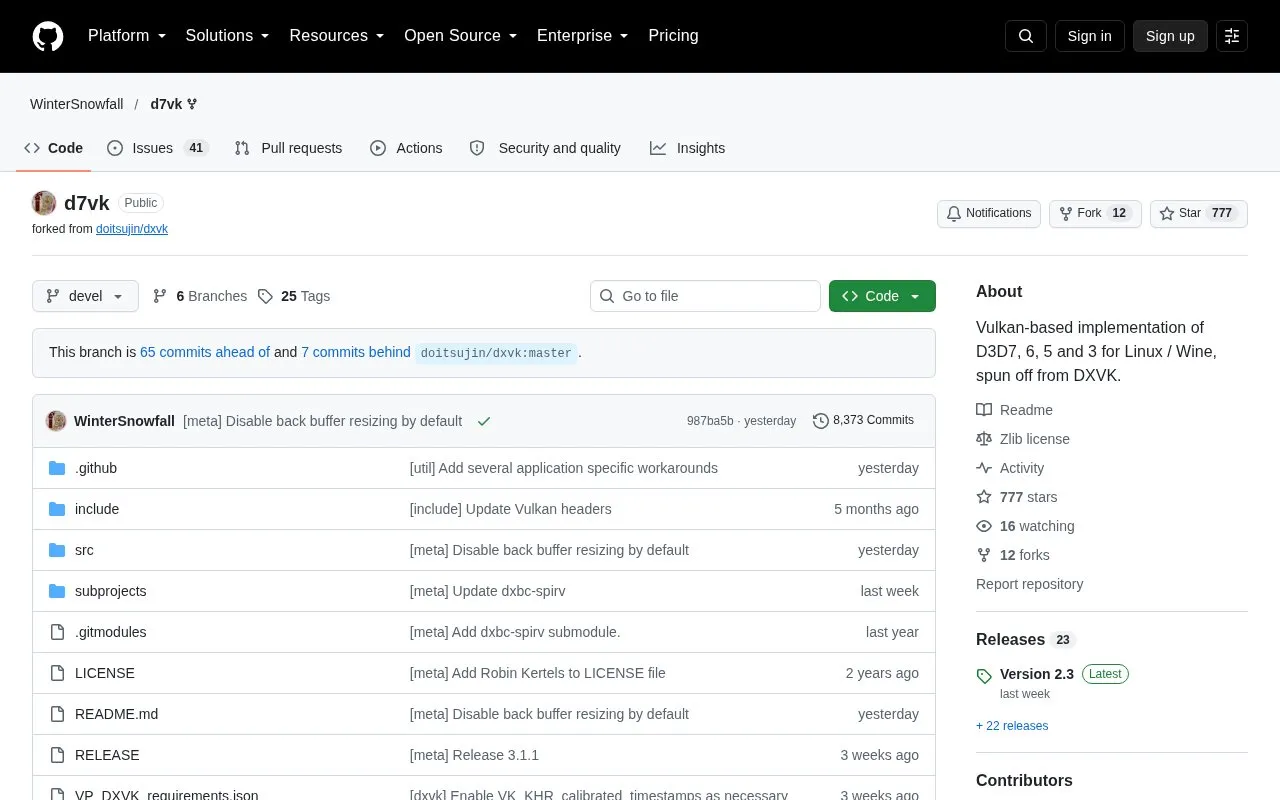Image resolution: width=1280 pixels, height=800 pixels.
Task: Click the WinterSnowfall avatar beside d7vk title
Action: [x=44, y=203]
